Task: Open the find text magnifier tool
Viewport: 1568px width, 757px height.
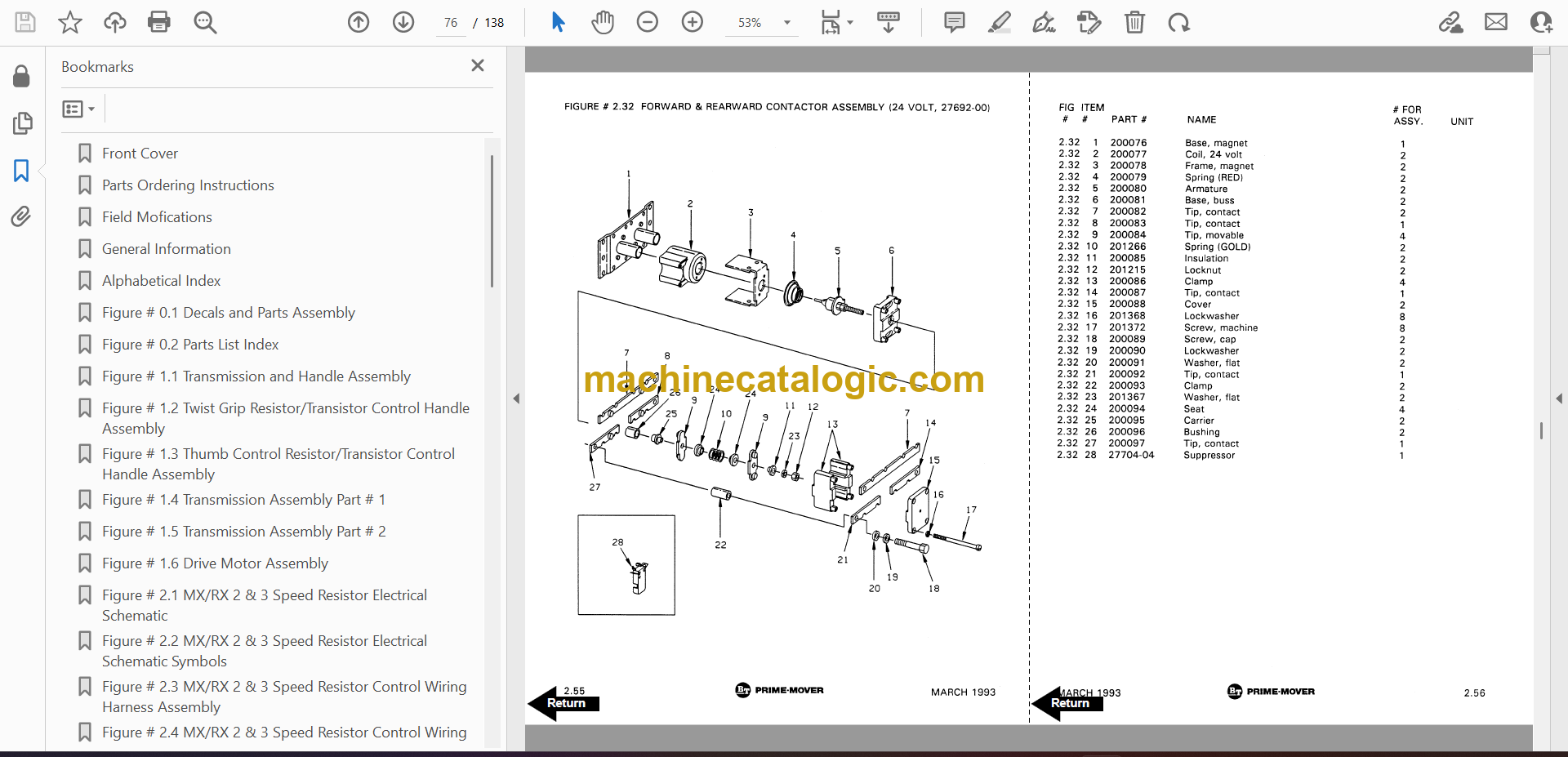Action: (205, 22)
